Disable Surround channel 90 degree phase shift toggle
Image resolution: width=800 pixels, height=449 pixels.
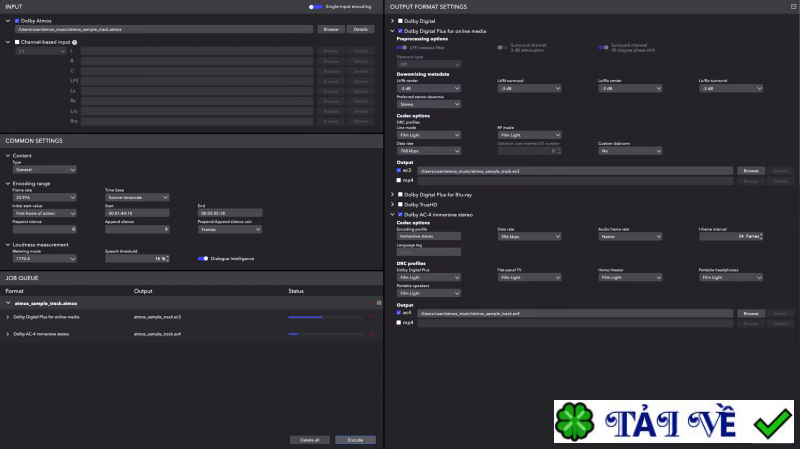click(x=603, y=47)
